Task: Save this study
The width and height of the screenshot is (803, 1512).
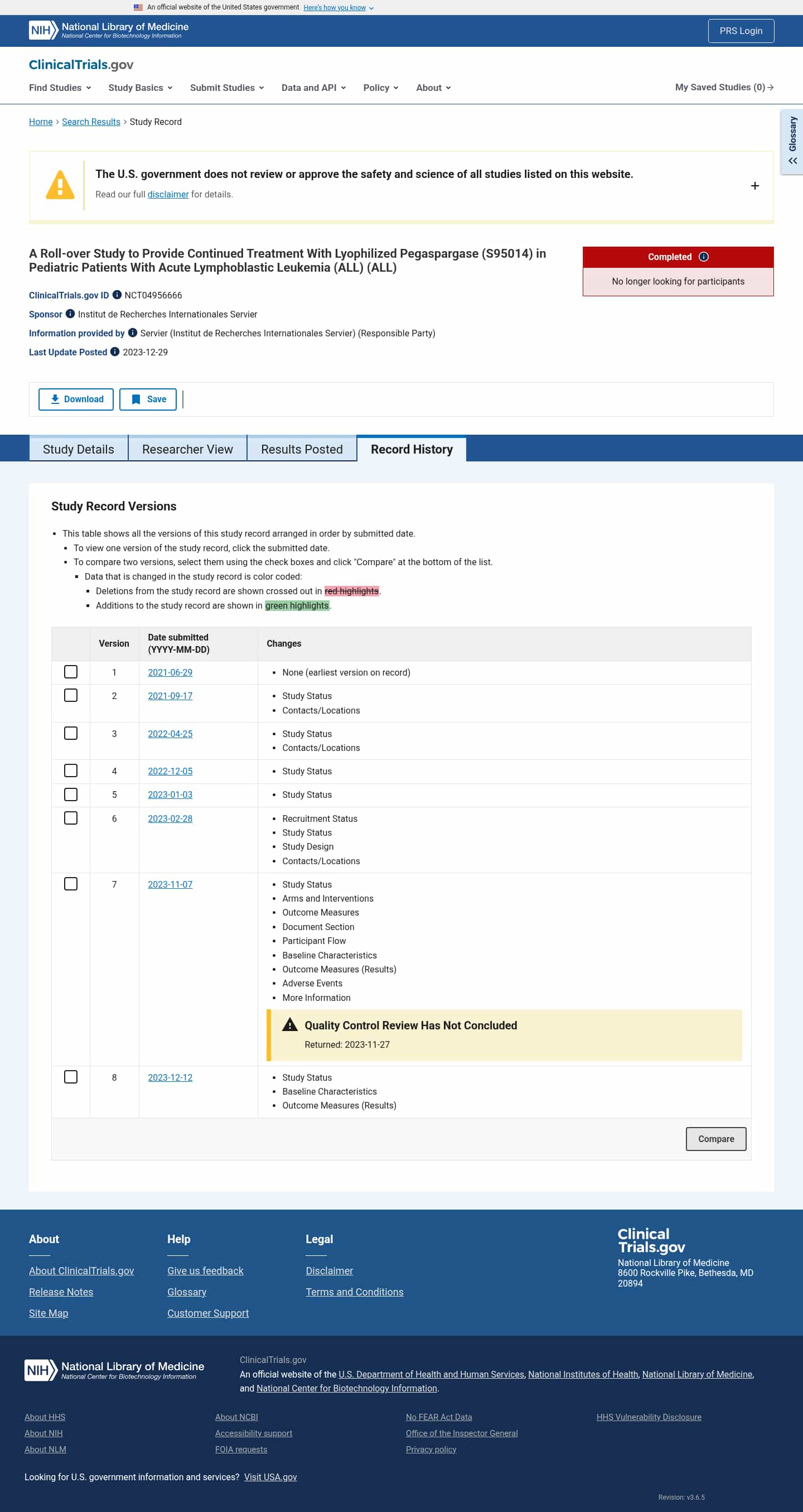Action: (148, 399)
